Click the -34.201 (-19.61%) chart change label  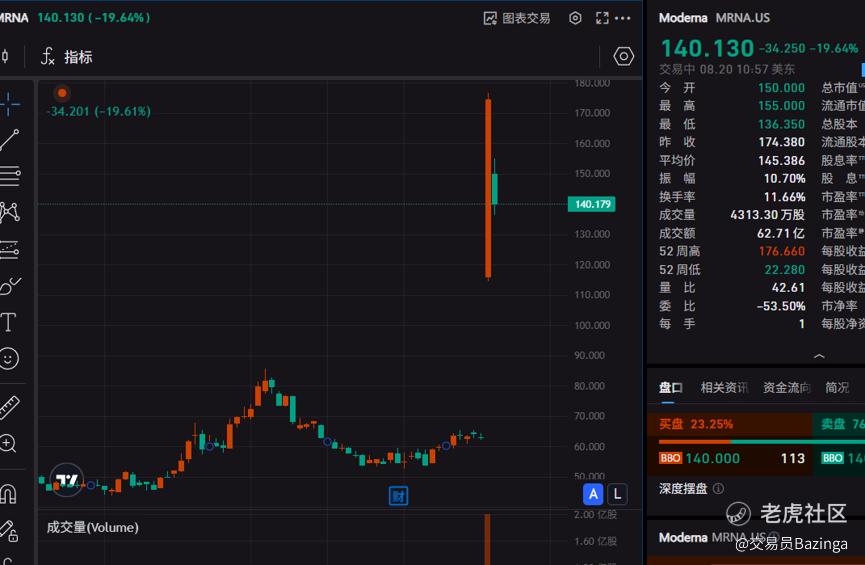click(99, 111)
